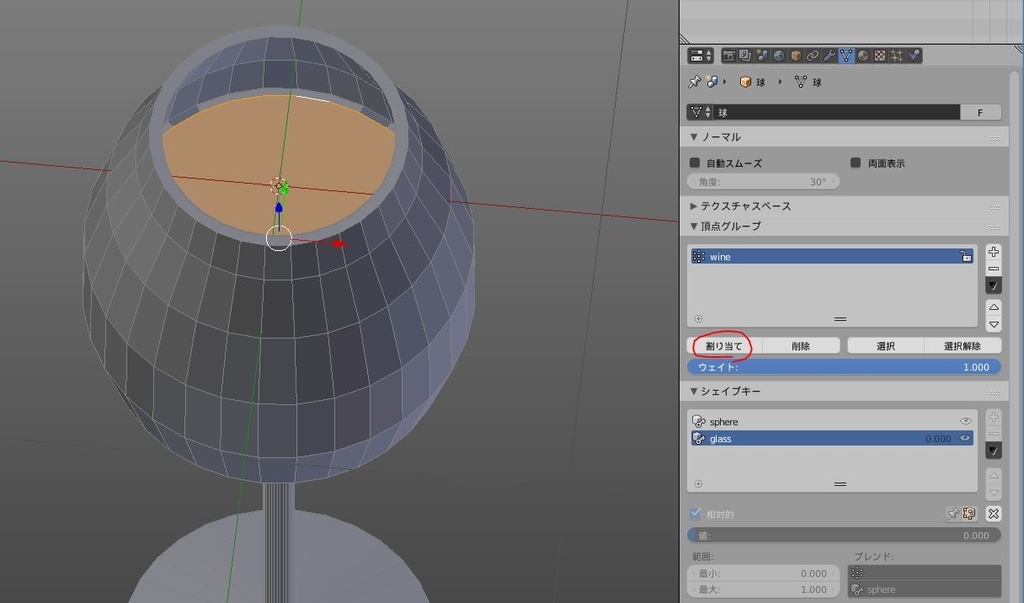Click the 0.000 value on the glass key
The image size is (1024, 603).
point(938,439)
